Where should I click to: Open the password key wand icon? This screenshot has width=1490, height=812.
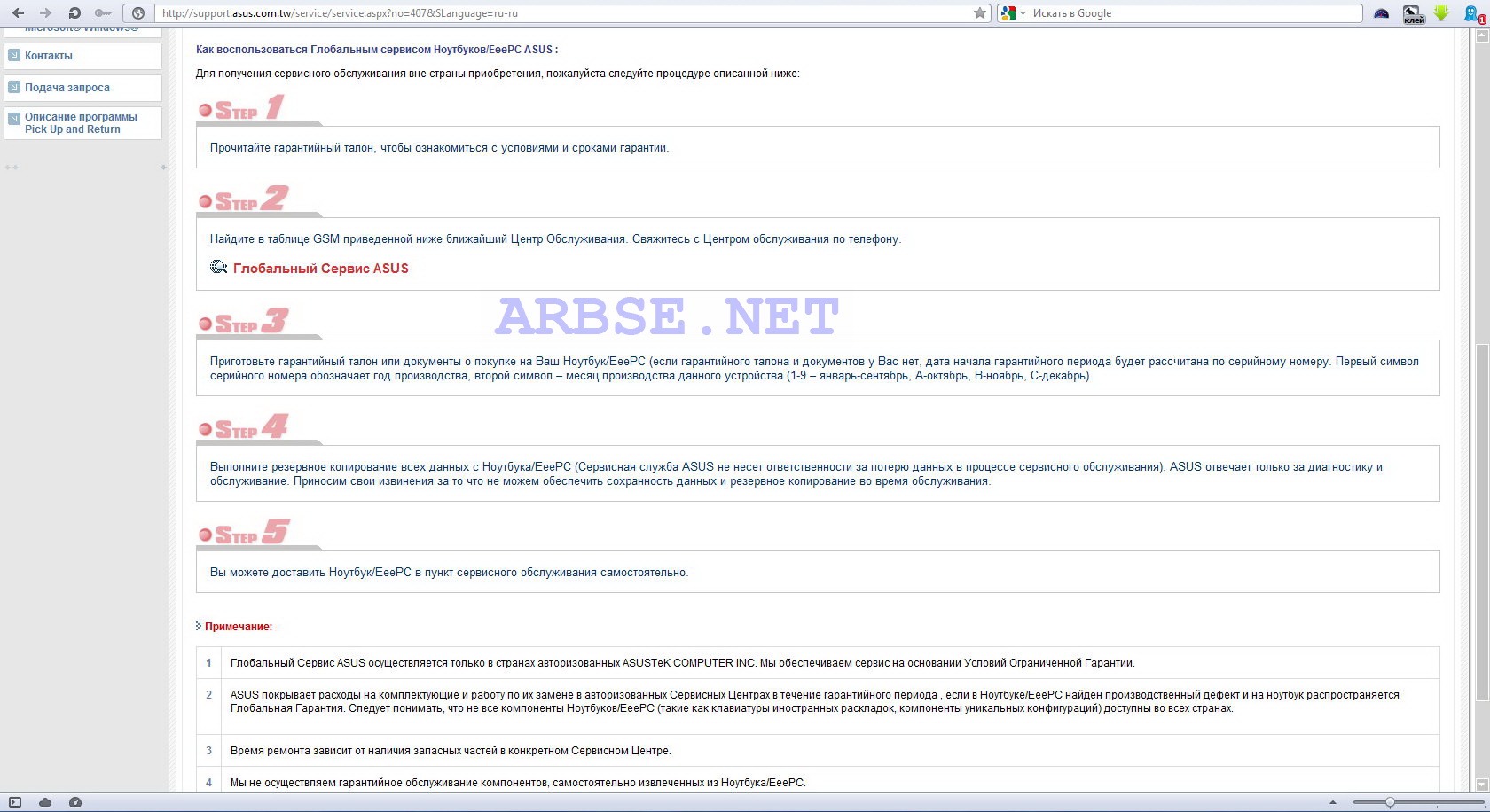(103, 13)
